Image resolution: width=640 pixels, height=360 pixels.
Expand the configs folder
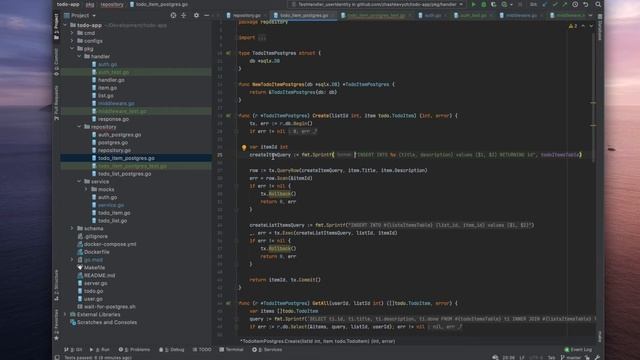(x=72, y=41)
